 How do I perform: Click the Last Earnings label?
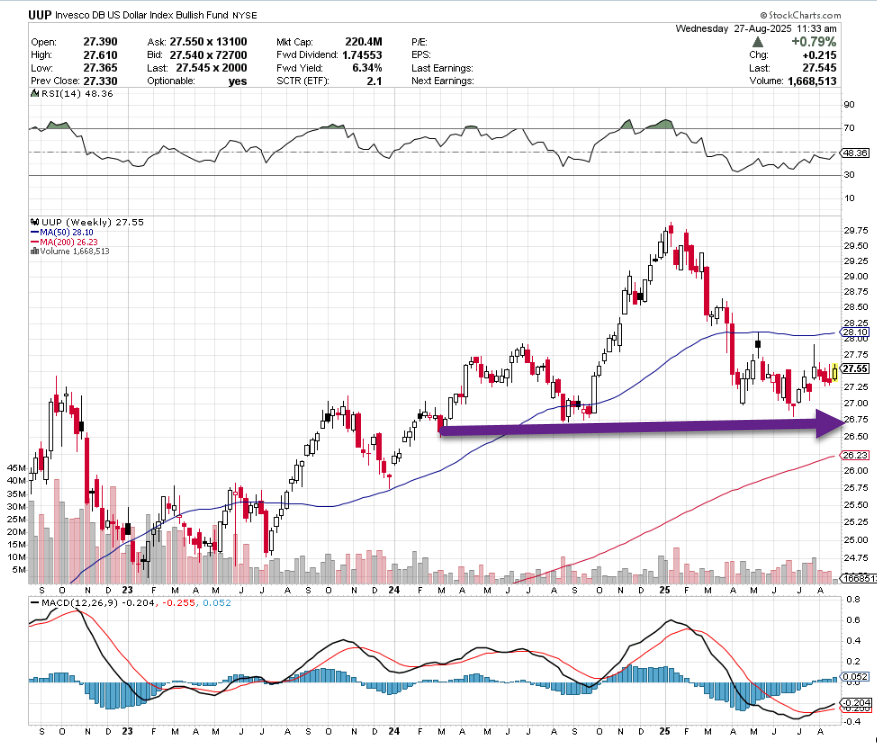pyautogui.click(x=442, y=68)
